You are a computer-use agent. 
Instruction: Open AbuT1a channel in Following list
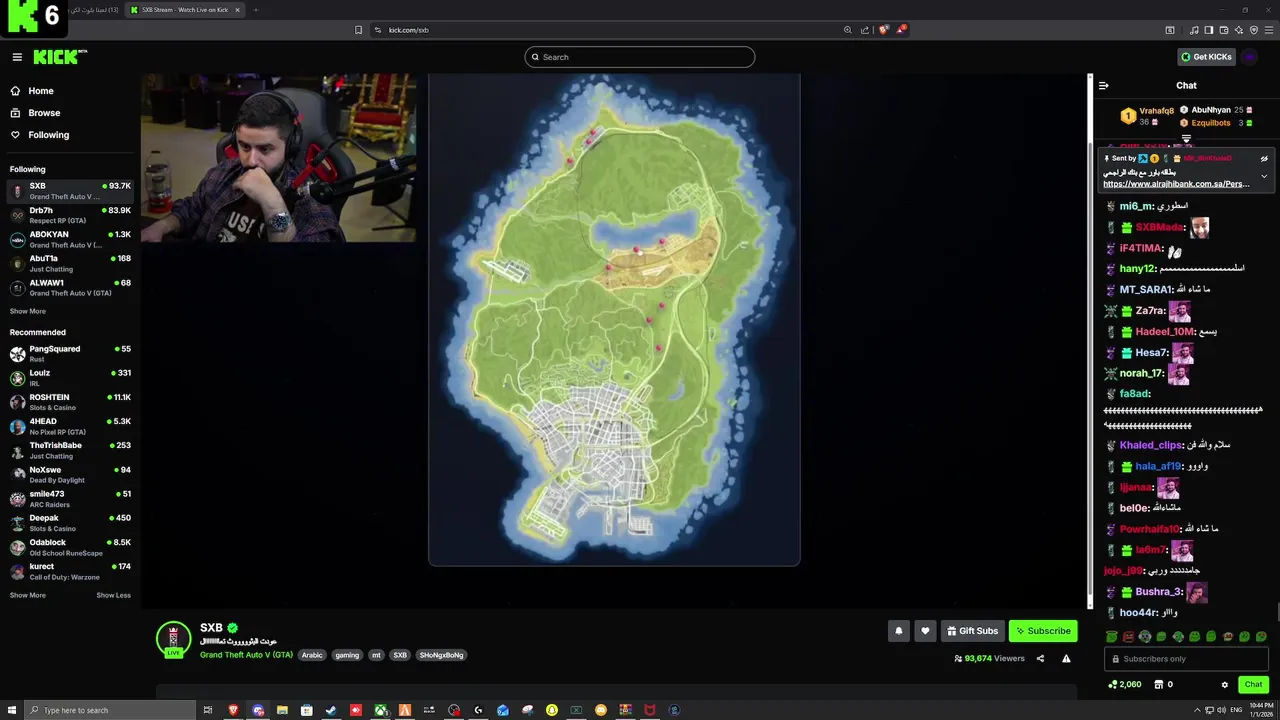(70, 263)
